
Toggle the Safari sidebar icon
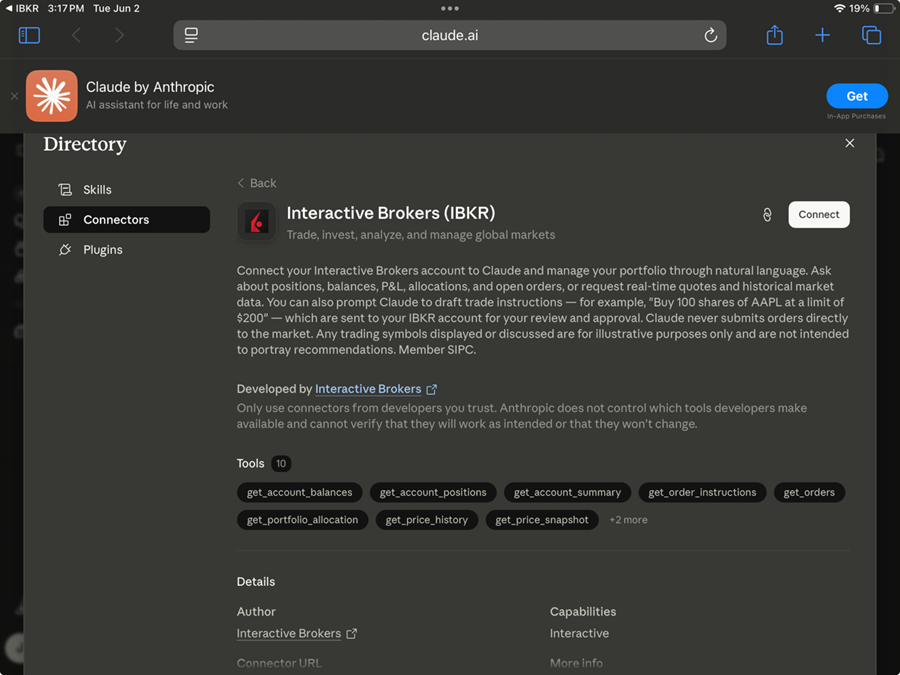click(x=29, y=35)
